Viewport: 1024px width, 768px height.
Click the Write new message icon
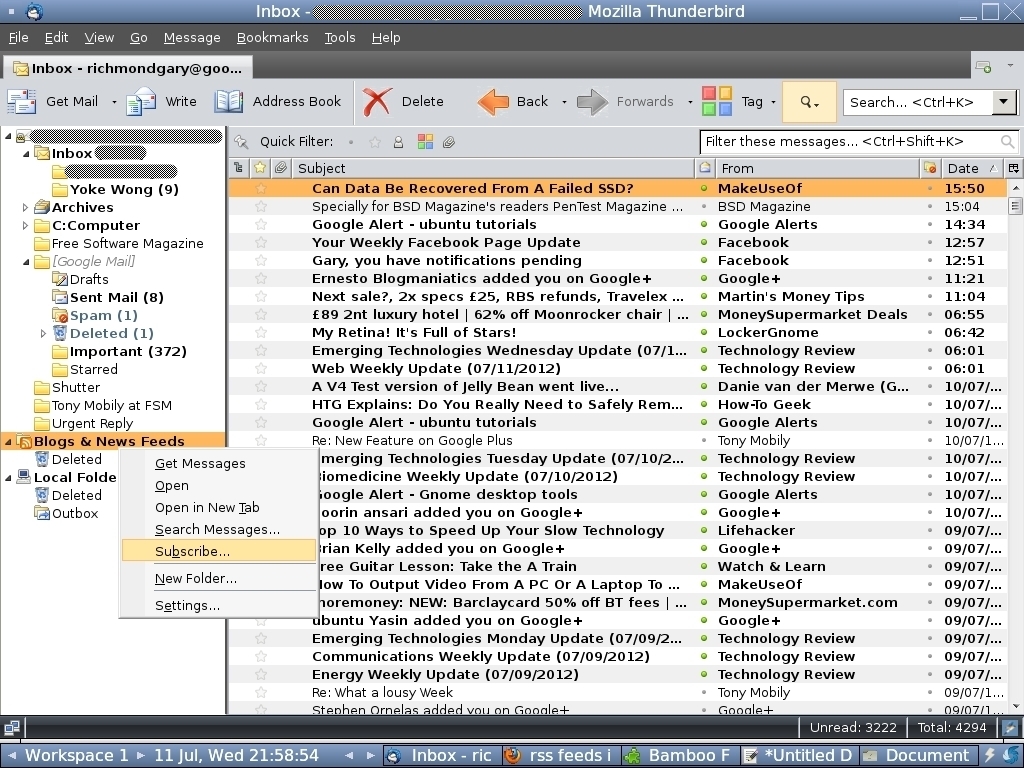(141, 102)
